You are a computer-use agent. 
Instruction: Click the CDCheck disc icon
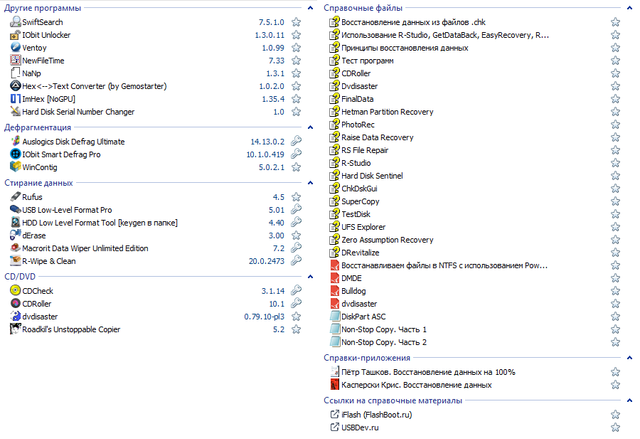tap(15, 290)
